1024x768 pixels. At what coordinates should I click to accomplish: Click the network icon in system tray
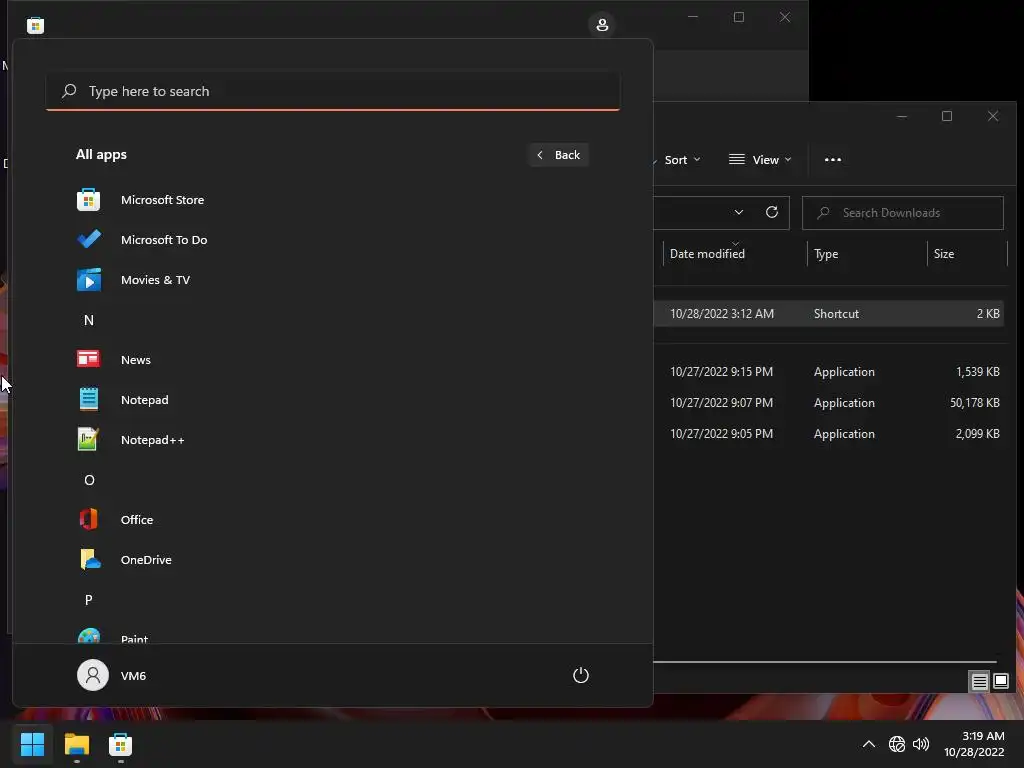tap(897, 744)
